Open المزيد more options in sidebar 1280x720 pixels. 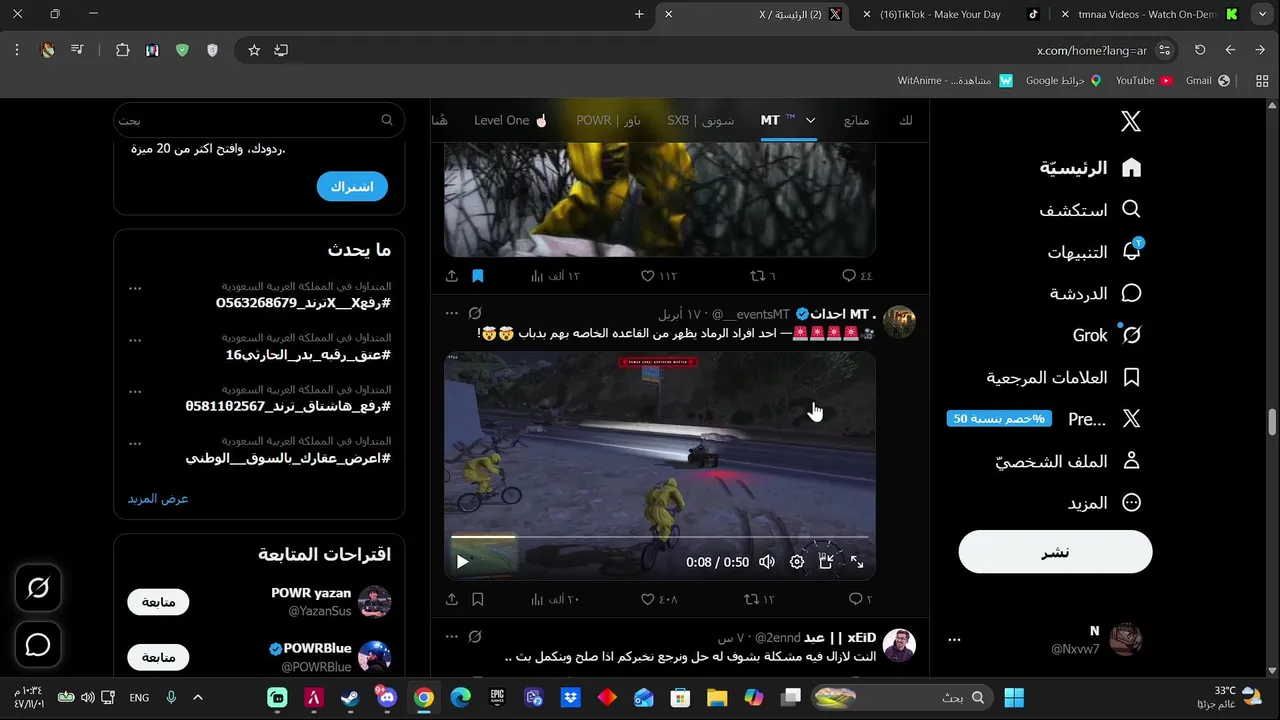[1105, 503]
